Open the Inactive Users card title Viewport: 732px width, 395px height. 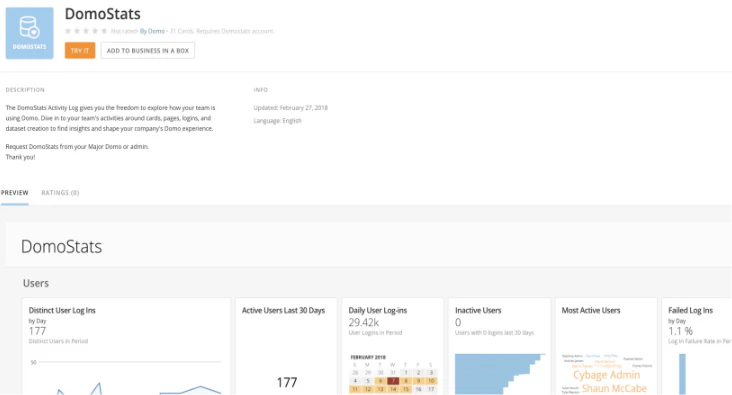click(x=478, y=310)
